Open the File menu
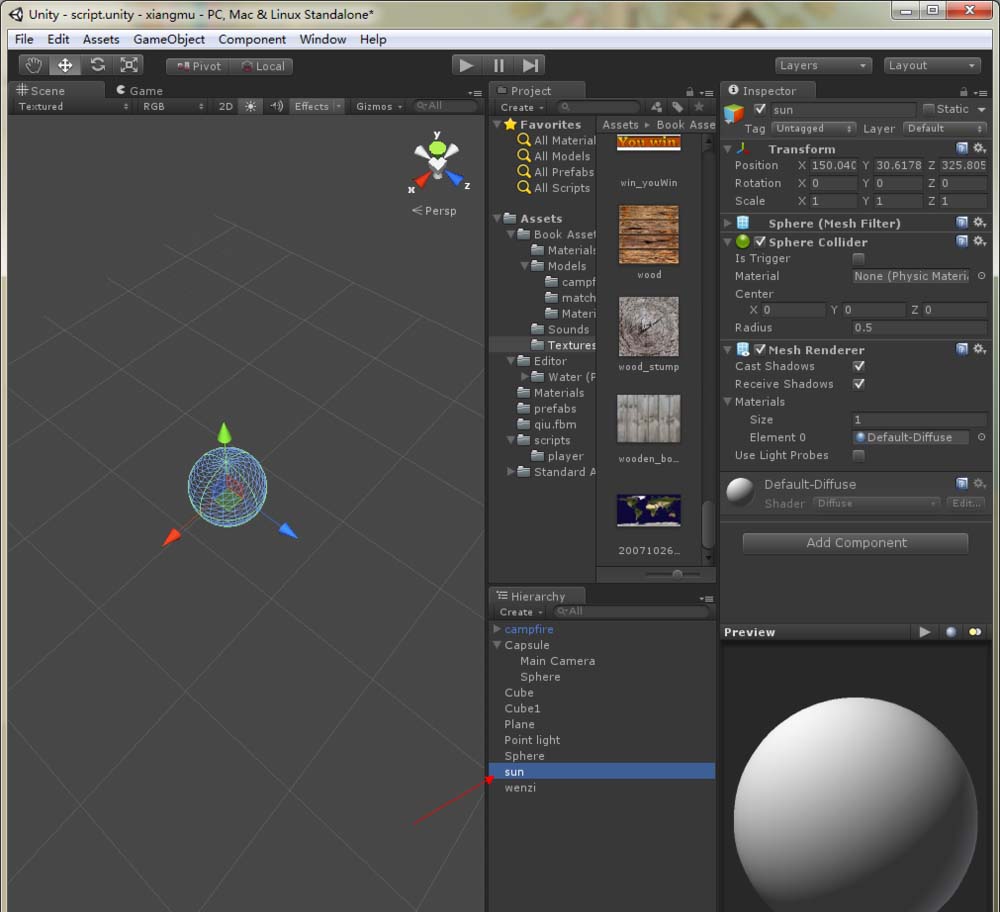The height and width of the screenshot is (912, 1000). 24,39
